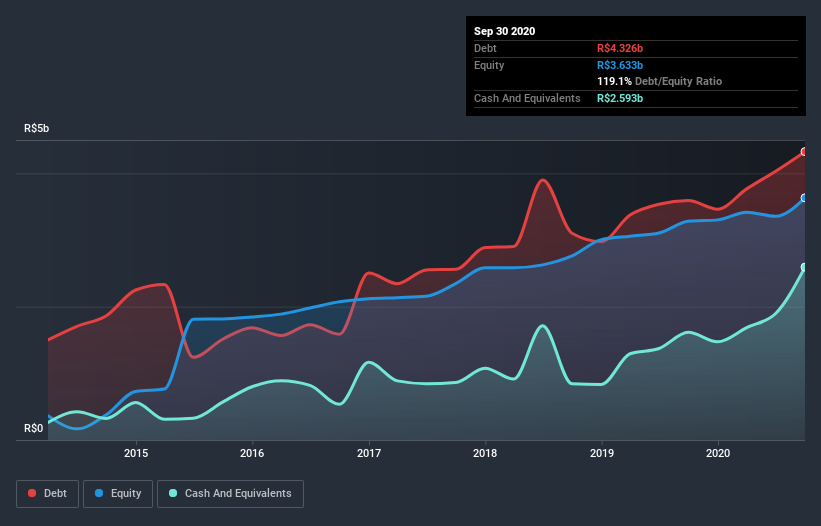Click the red Debt endpoint marker
The height and width of the screenshot is (526, 821).
pos(804,152)
